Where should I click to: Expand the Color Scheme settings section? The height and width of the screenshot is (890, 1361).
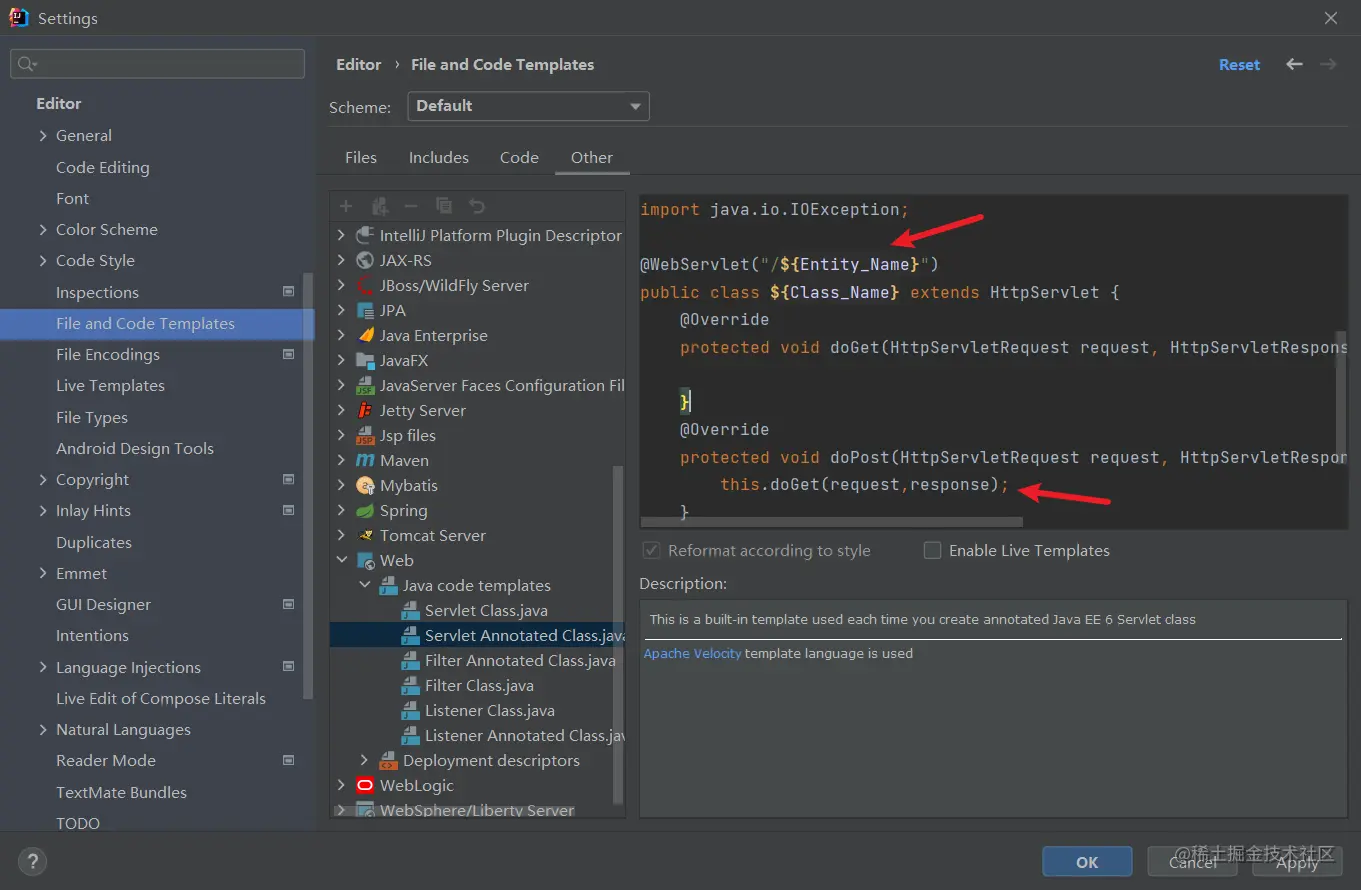43,230
